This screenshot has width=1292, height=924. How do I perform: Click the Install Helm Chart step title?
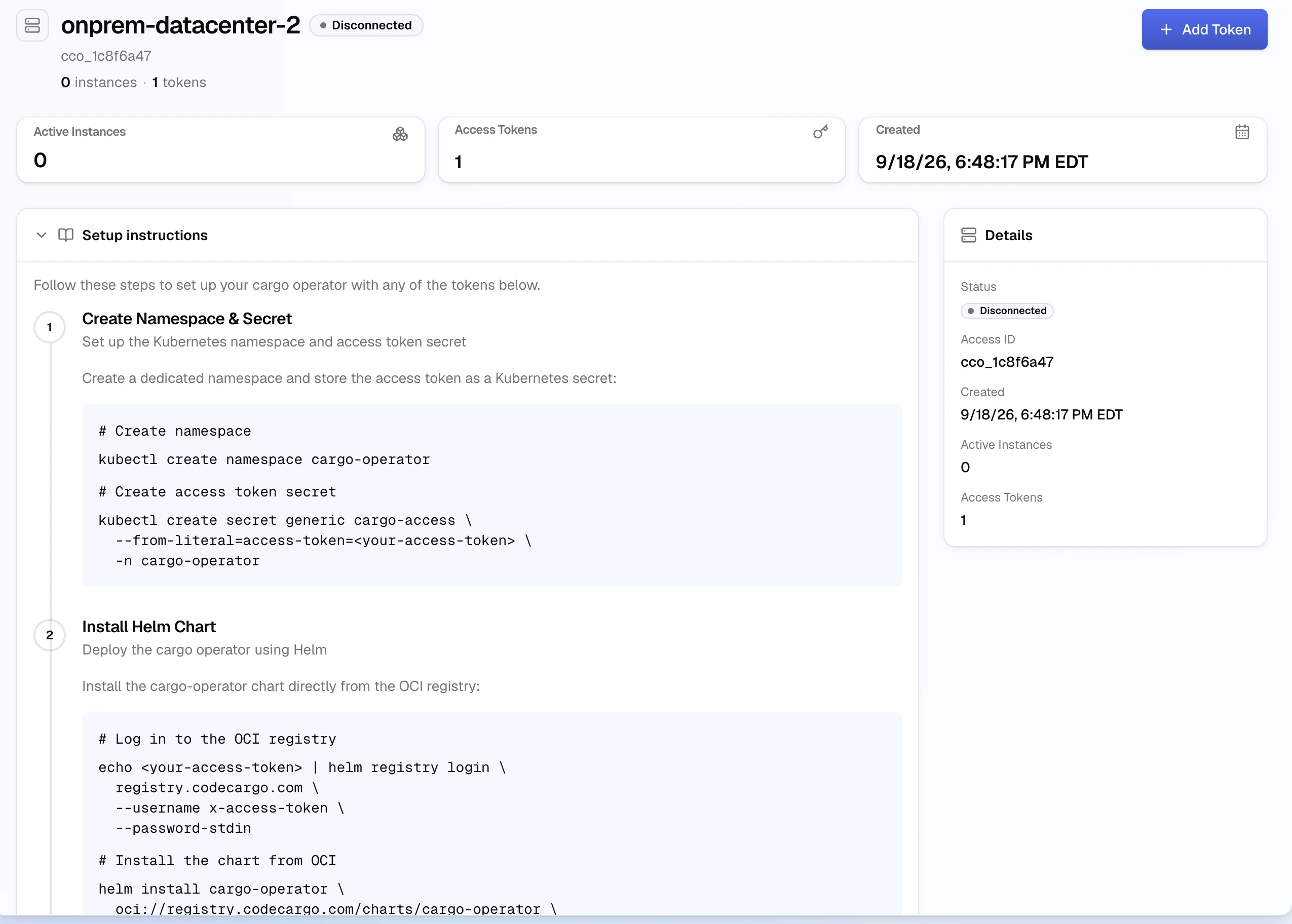(x=149, y=627)
